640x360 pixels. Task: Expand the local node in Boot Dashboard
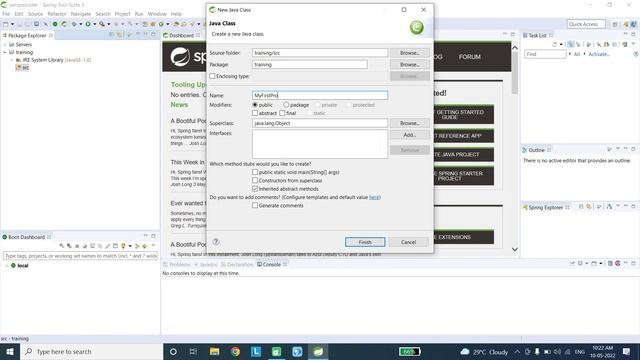pyautogui.click(x=7, y=266)
